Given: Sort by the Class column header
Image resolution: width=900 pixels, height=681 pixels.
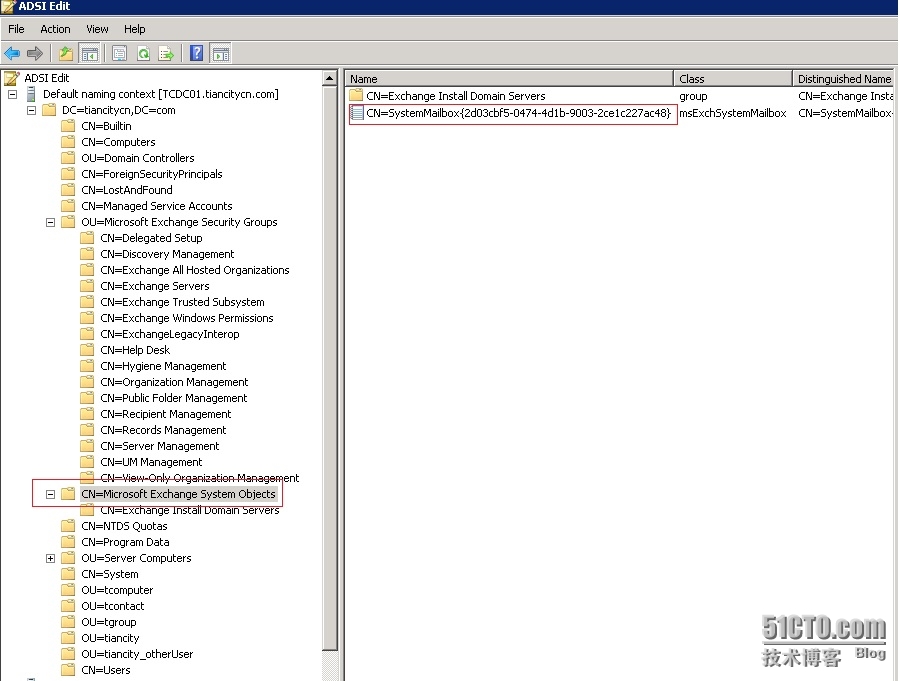Looking at the screenshot, I should point(733,79).
